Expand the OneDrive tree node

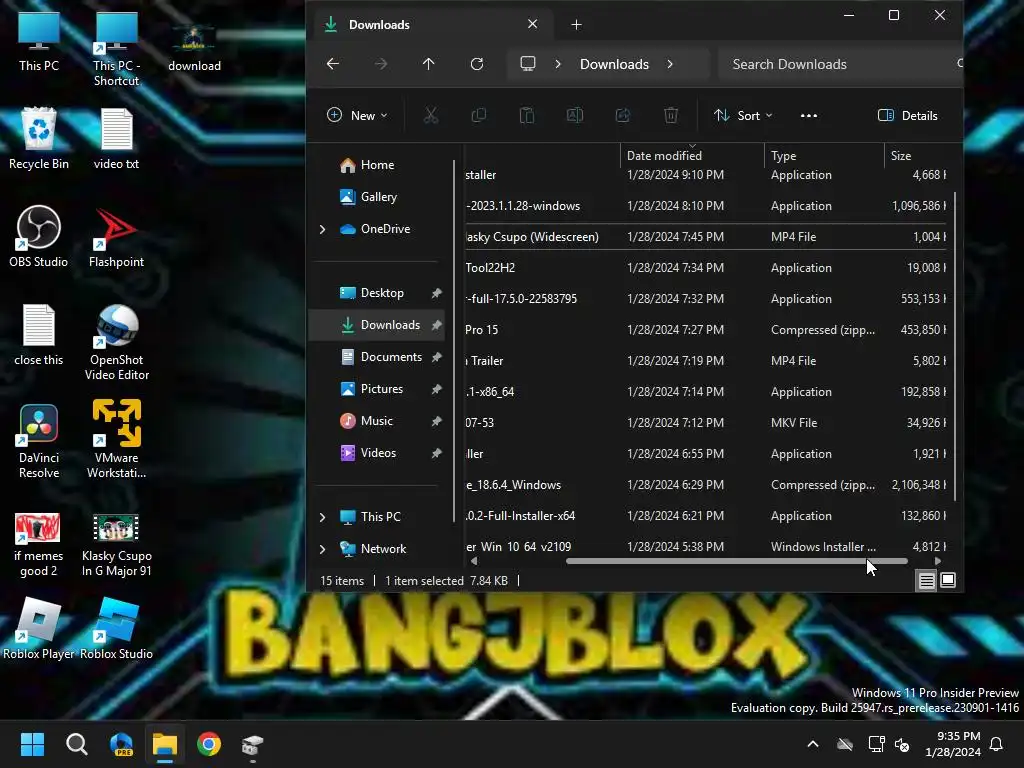tap(323, 229)
